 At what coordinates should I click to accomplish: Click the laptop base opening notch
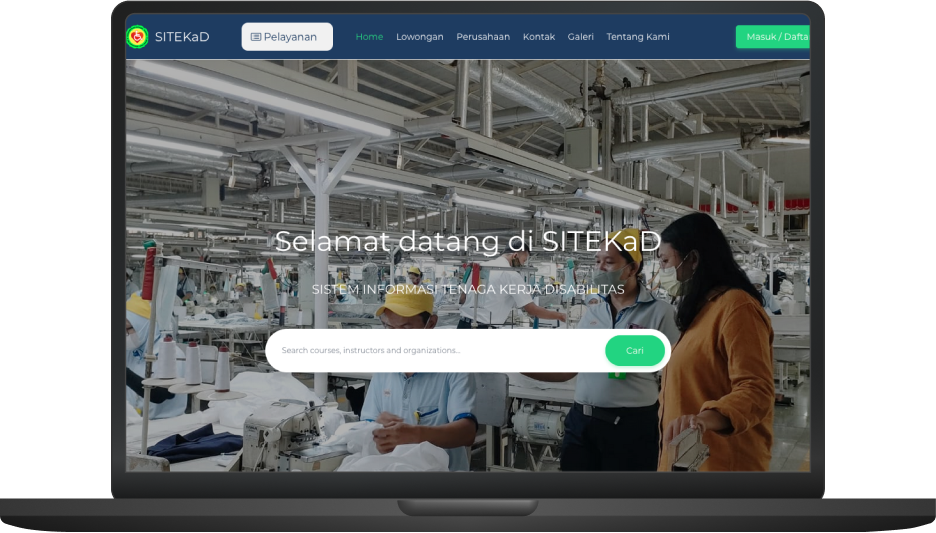(467, 507)
